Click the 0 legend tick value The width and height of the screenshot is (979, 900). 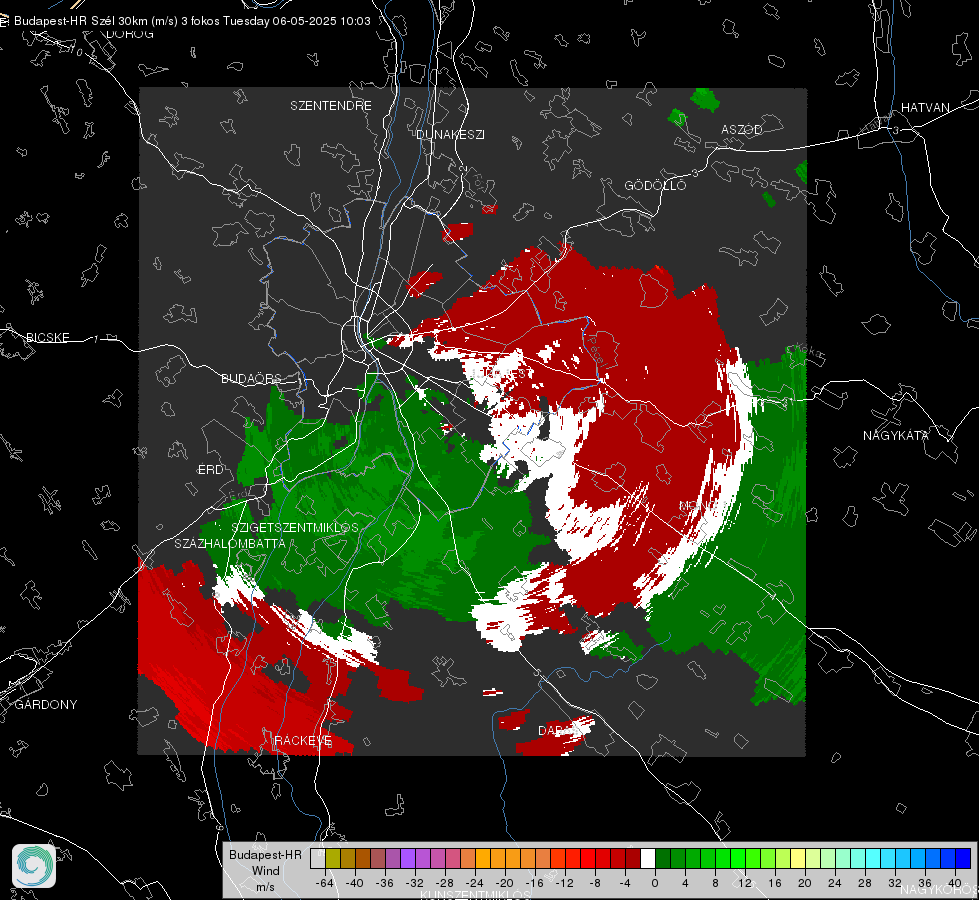coord(655,883)
